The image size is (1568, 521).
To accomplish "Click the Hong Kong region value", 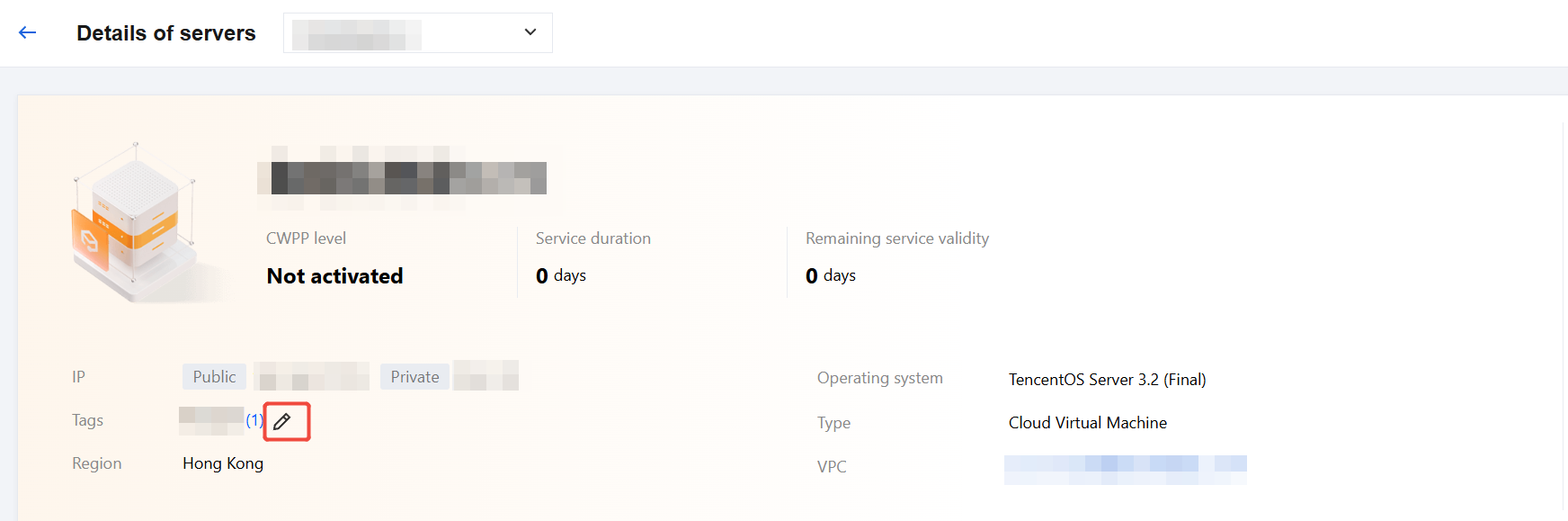I will click(223, 463).
